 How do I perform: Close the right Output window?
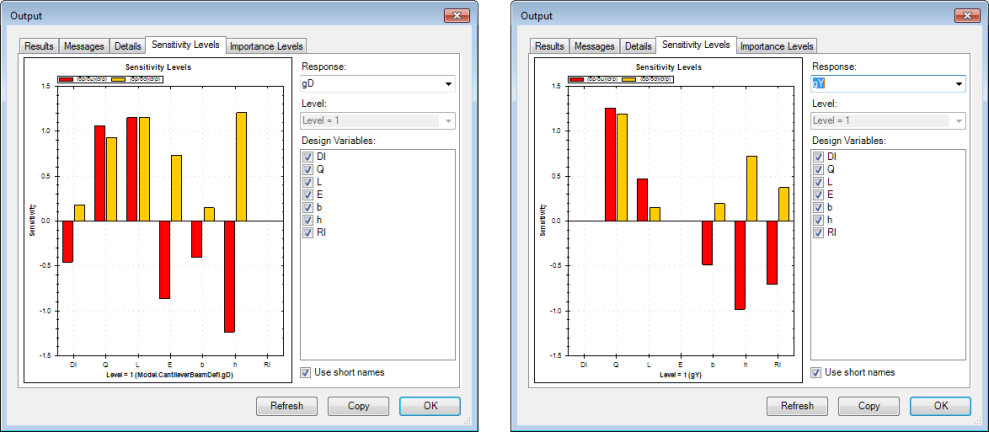point(965,16)
